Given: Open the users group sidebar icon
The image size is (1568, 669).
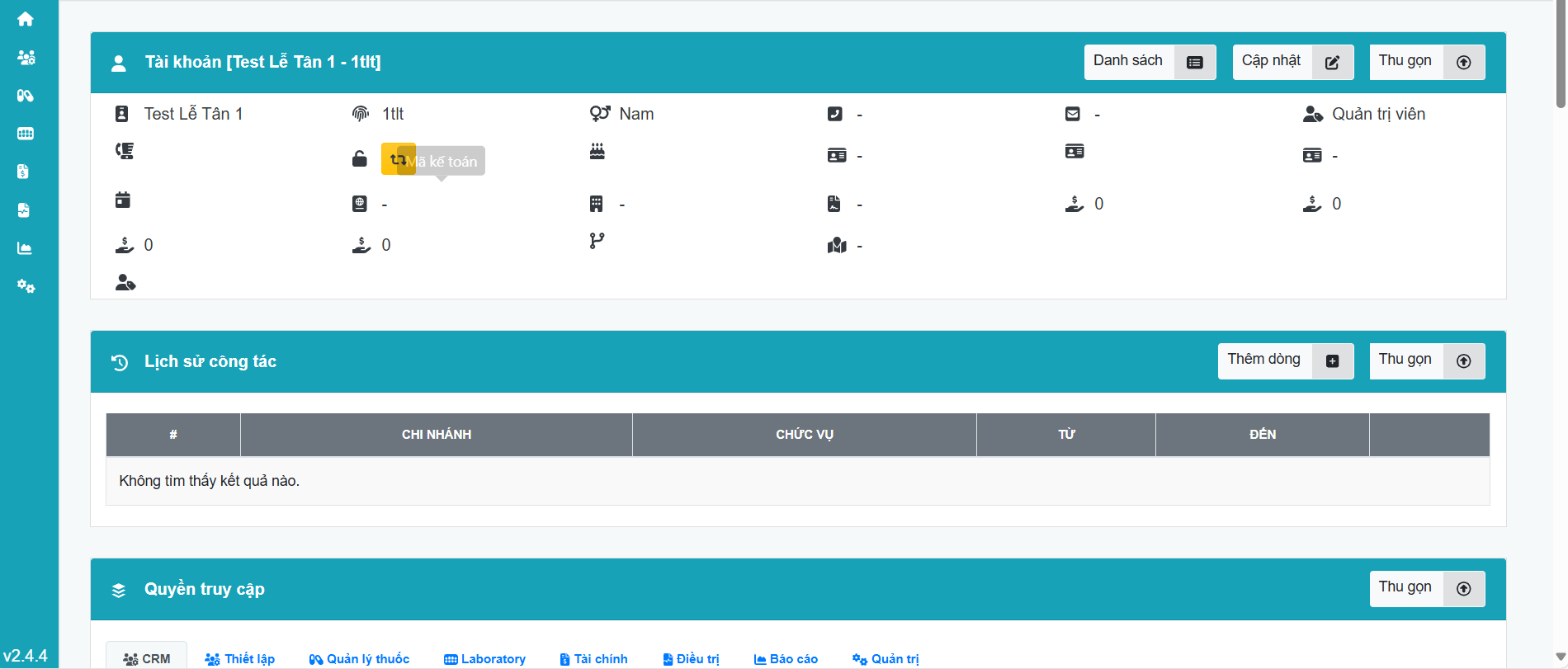Looking at the screenshot, I should (x=26, y=58).
